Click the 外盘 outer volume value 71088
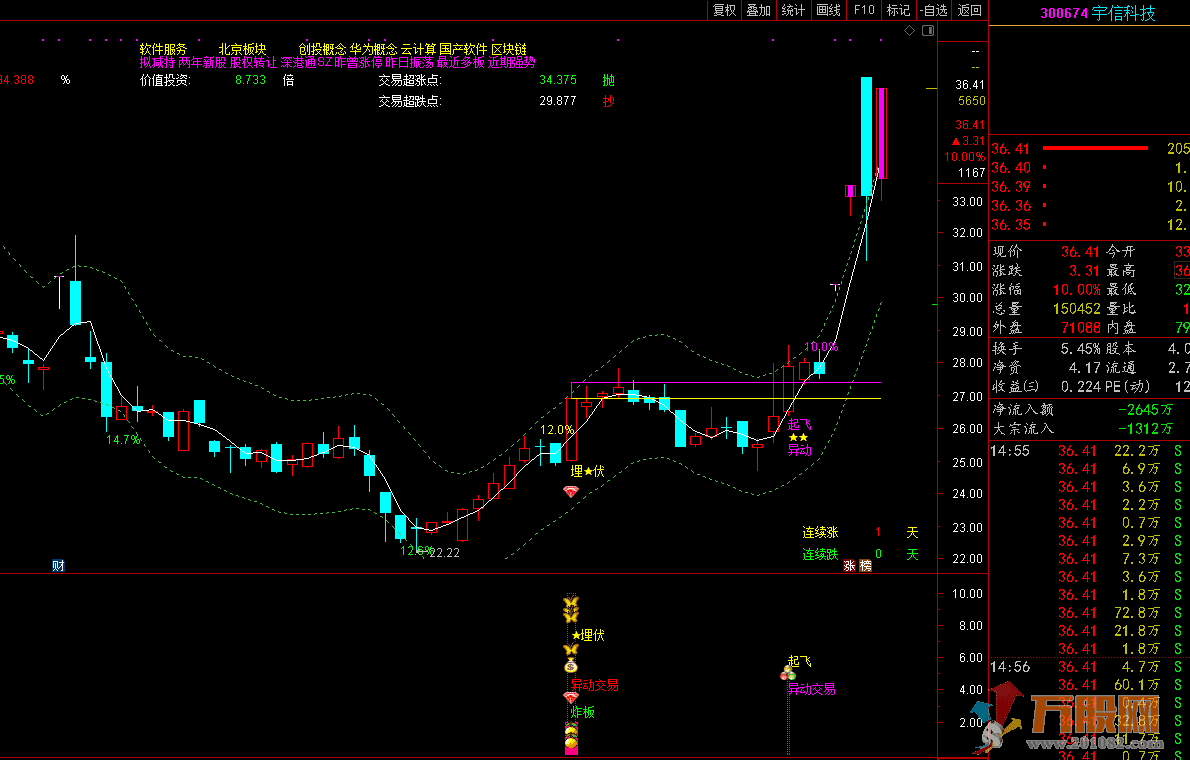 click(1080, 328)
